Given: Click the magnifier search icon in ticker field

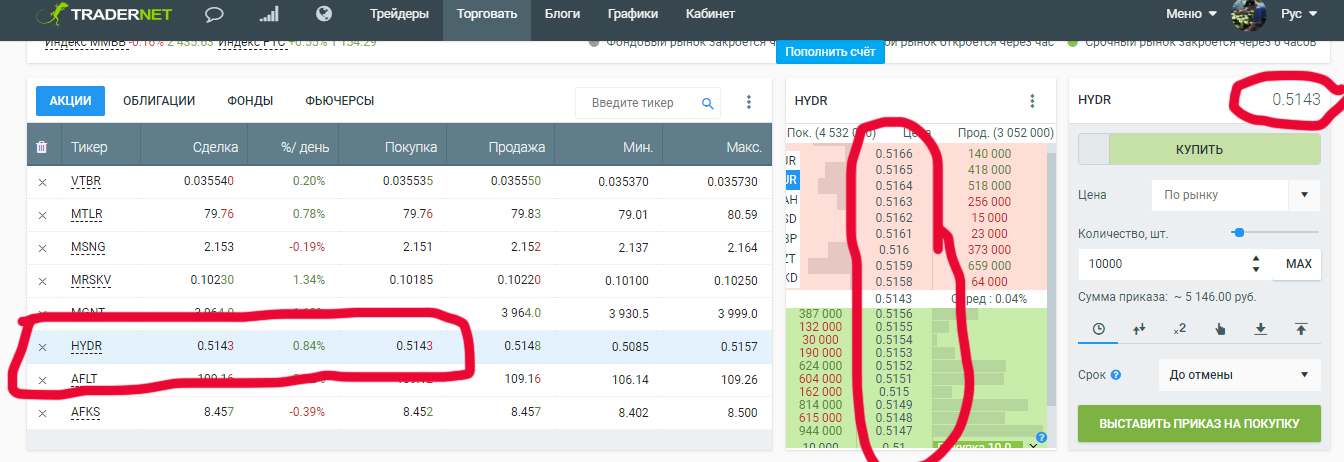Looking at the screenshot, I should coord(707,103).
